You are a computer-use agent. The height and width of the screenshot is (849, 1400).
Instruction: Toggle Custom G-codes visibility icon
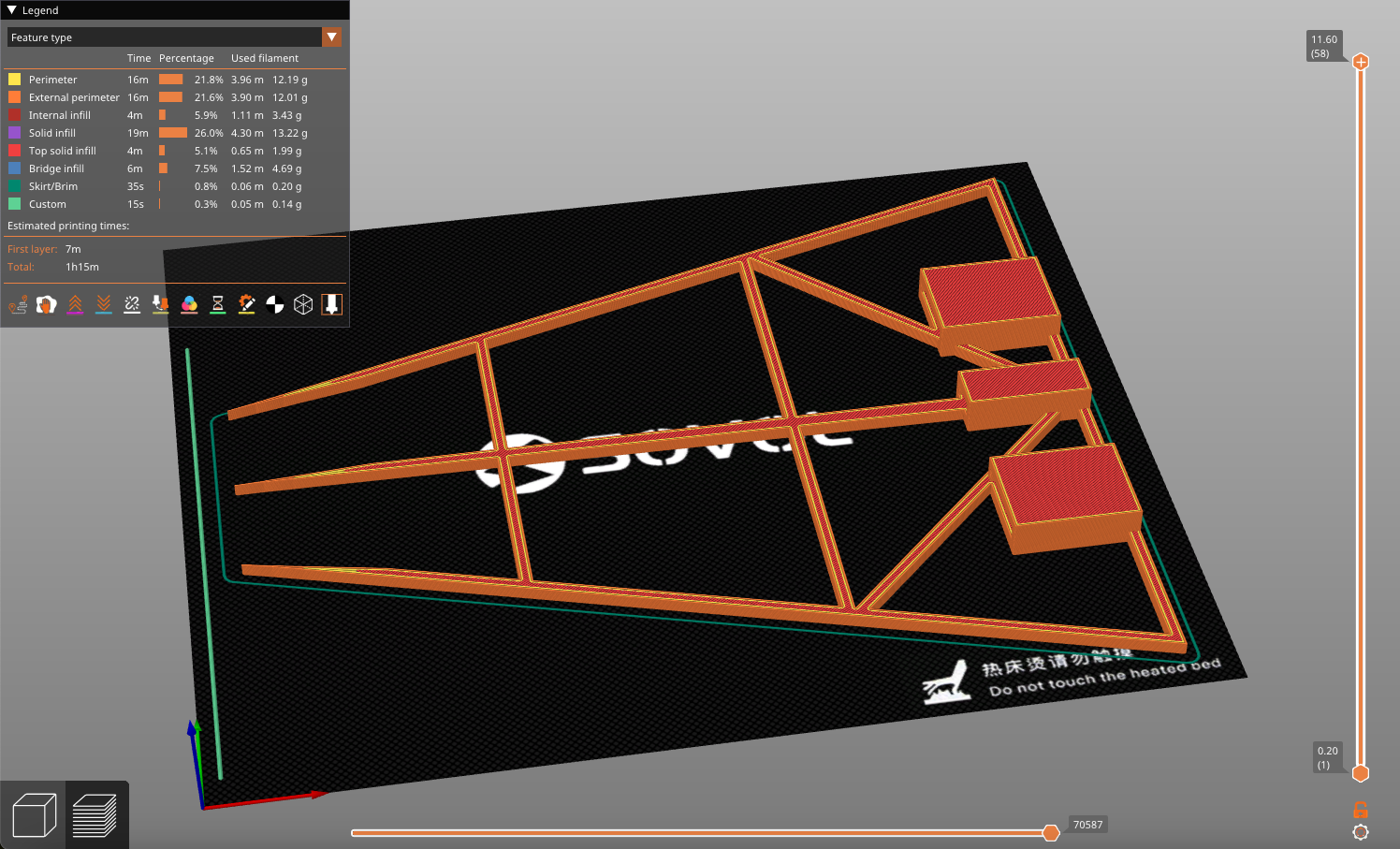tap(246, 304)
